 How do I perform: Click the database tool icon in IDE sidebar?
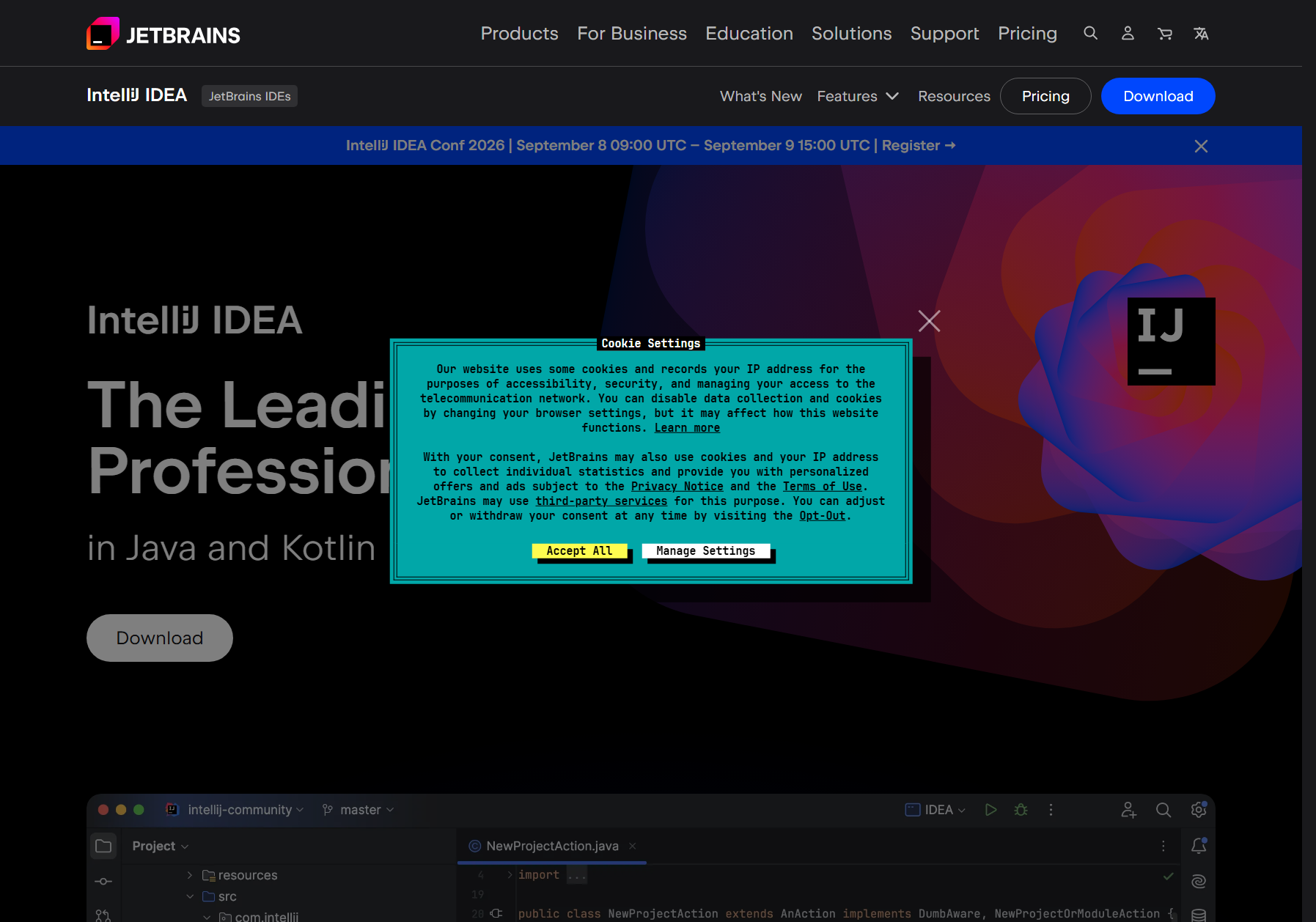pos(1199,915)
